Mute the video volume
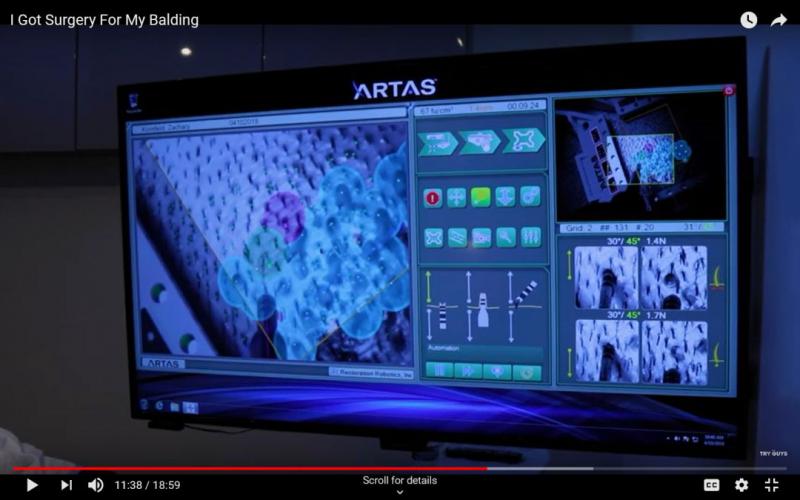Image resolution: width=800 pixels, height=500 pixels. click(96, 485)
